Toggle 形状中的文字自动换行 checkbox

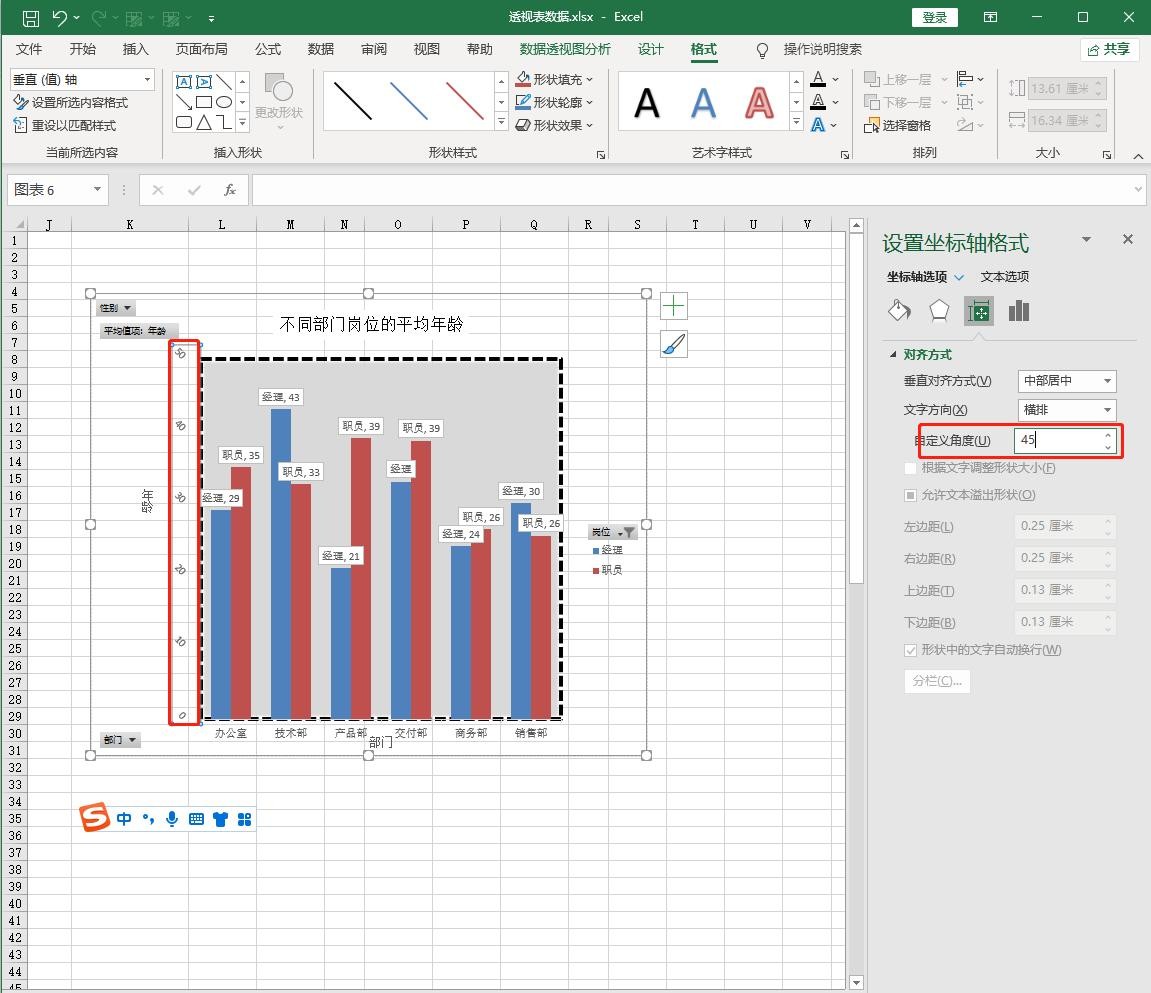coord(910,650)
